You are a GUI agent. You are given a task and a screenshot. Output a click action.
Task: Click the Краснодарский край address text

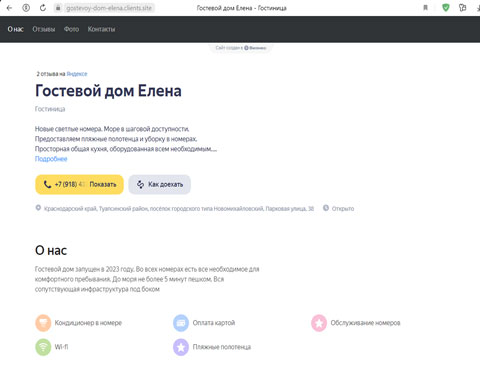179,209
